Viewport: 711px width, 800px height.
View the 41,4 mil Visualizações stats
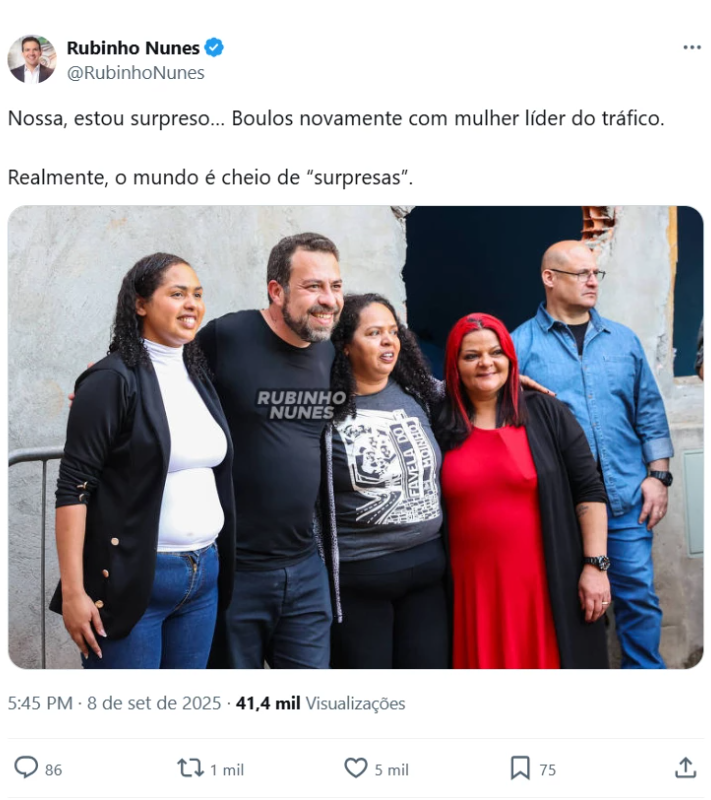(x=320, y=704)
